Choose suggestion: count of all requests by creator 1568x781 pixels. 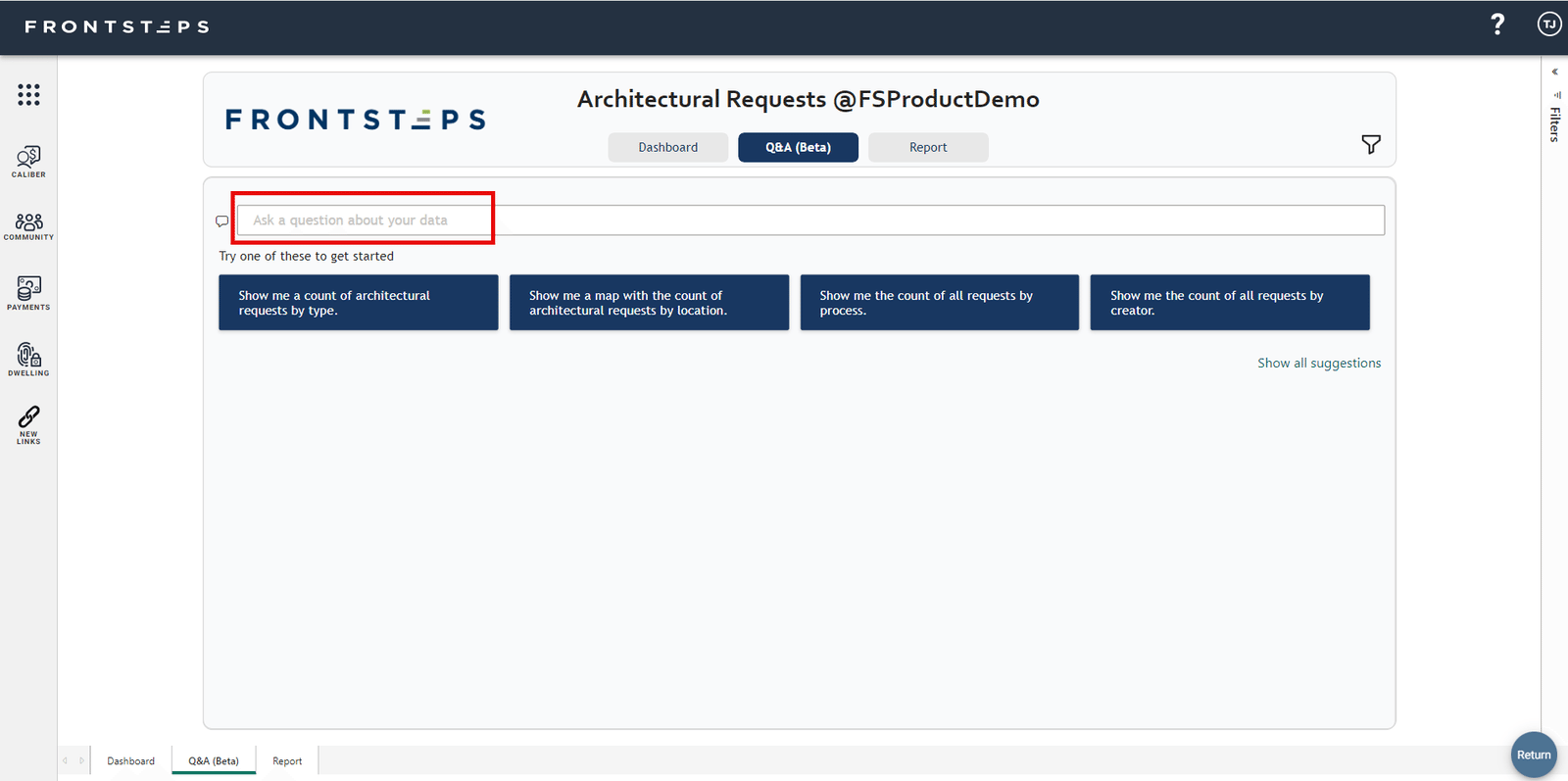(x=1230, y=303)
